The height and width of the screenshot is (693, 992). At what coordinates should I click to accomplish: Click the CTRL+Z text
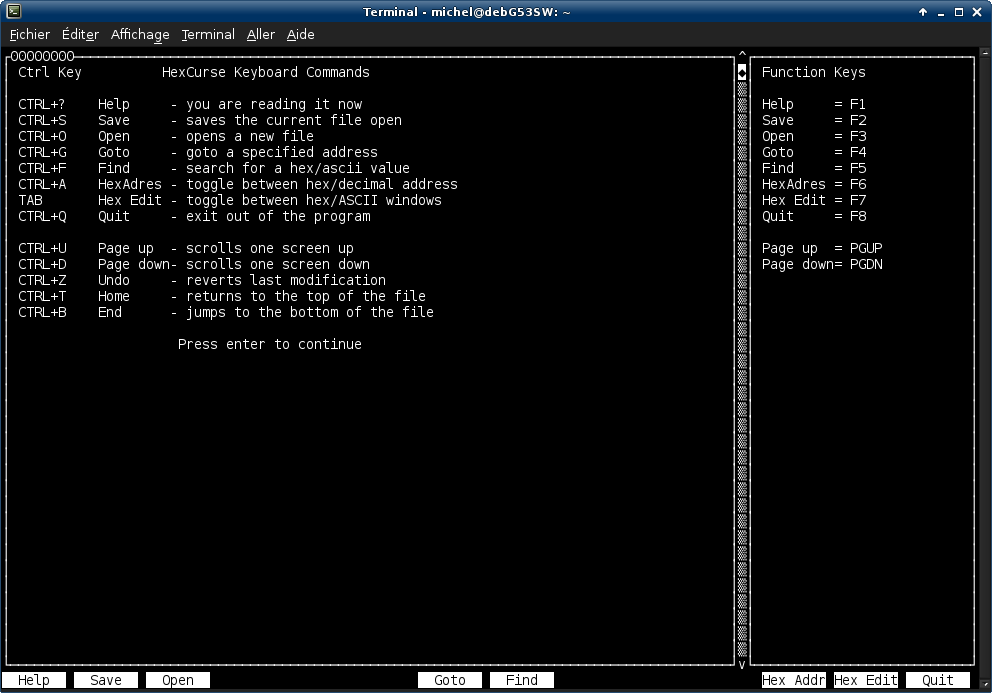pos(42,280)
